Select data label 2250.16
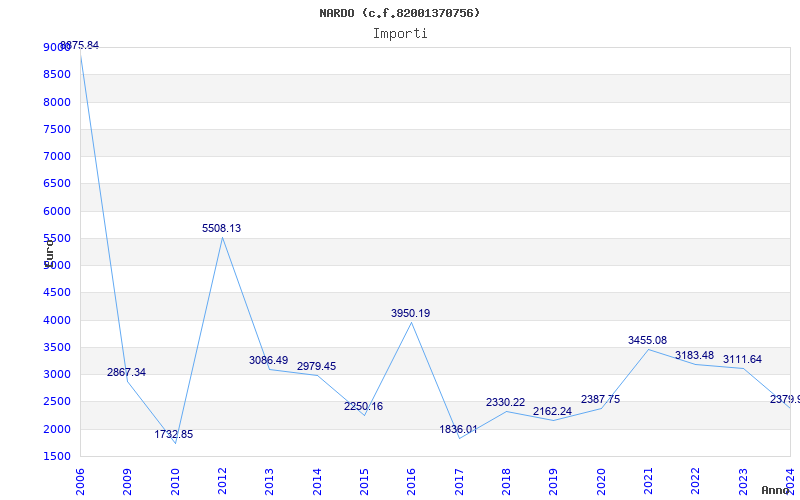The image size is (800, 500). [x=363, y=407]
